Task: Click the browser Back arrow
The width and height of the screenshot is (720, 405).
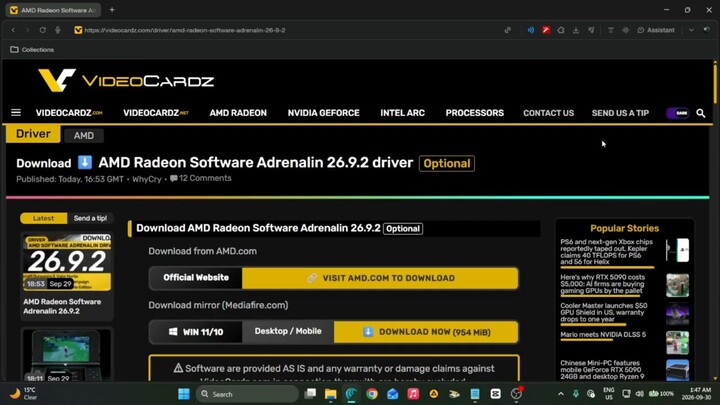Action: (13, 30)
